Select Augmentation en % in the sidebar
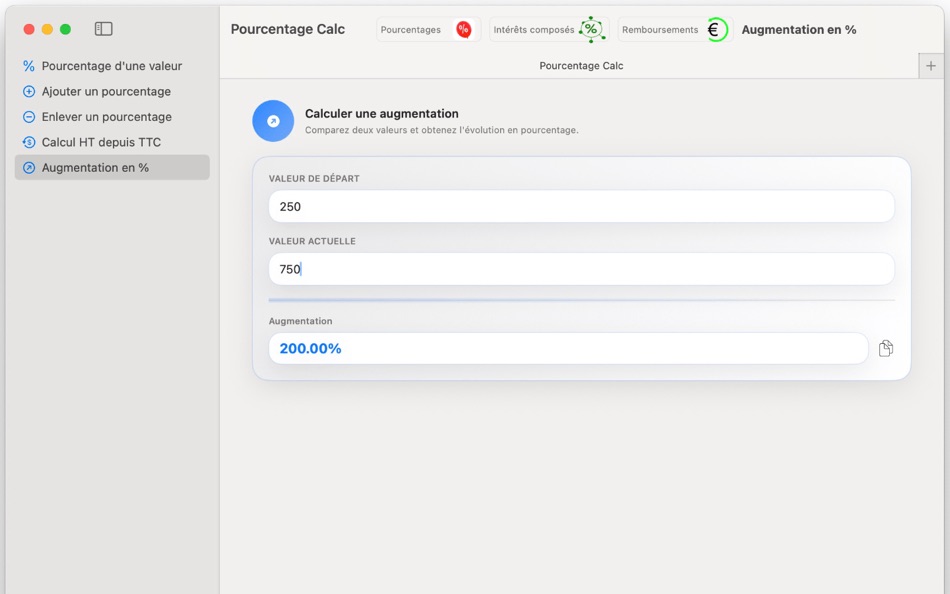 110,167
